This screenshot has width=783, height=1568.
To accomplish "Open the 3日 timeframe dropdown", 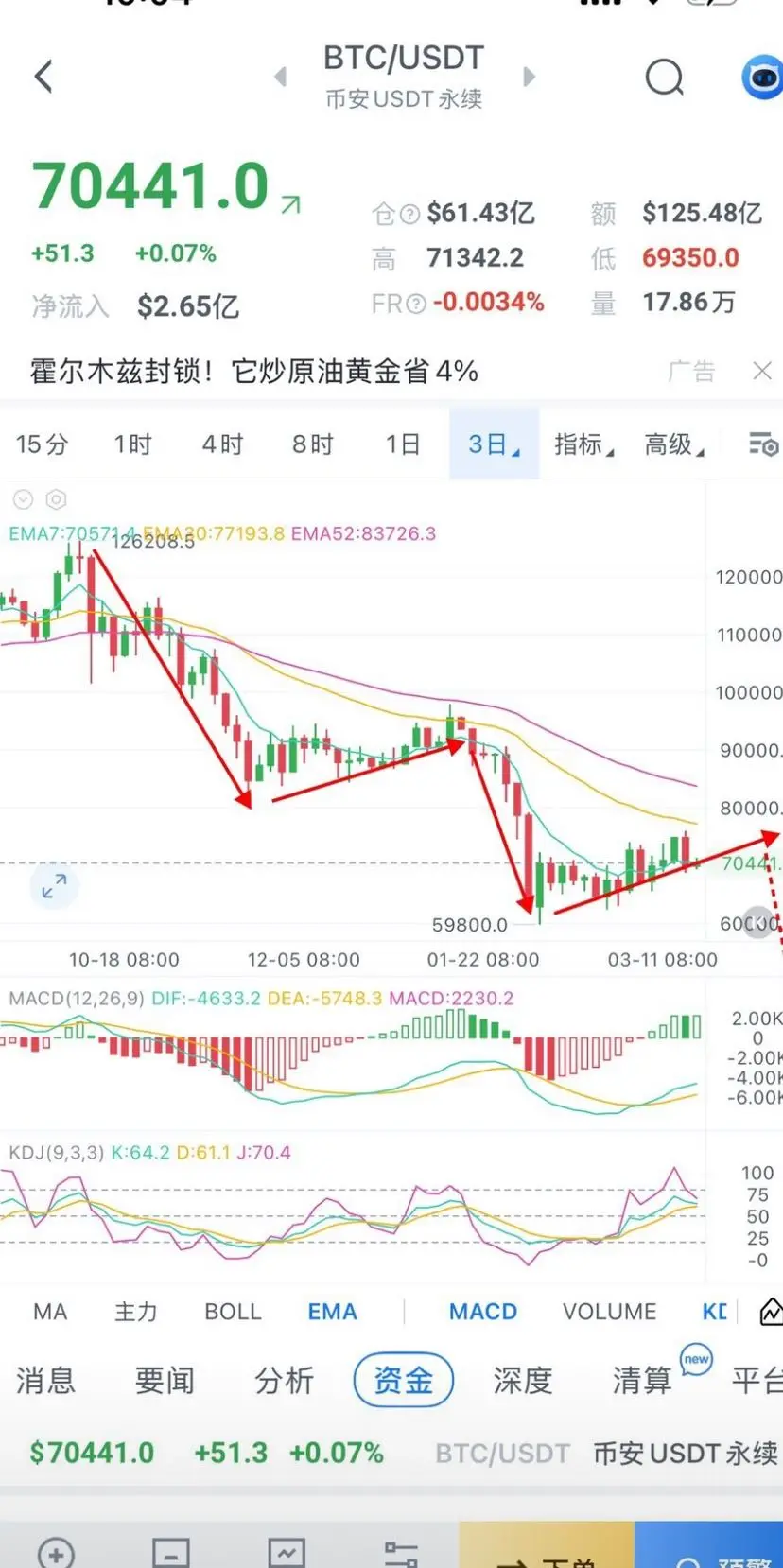I will click(x=494, y=444).
